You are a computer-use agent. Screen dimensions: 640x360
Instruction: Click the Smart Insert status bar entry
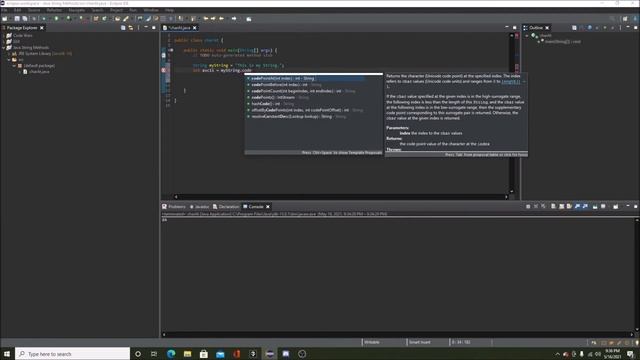click(x=420, y=342)
